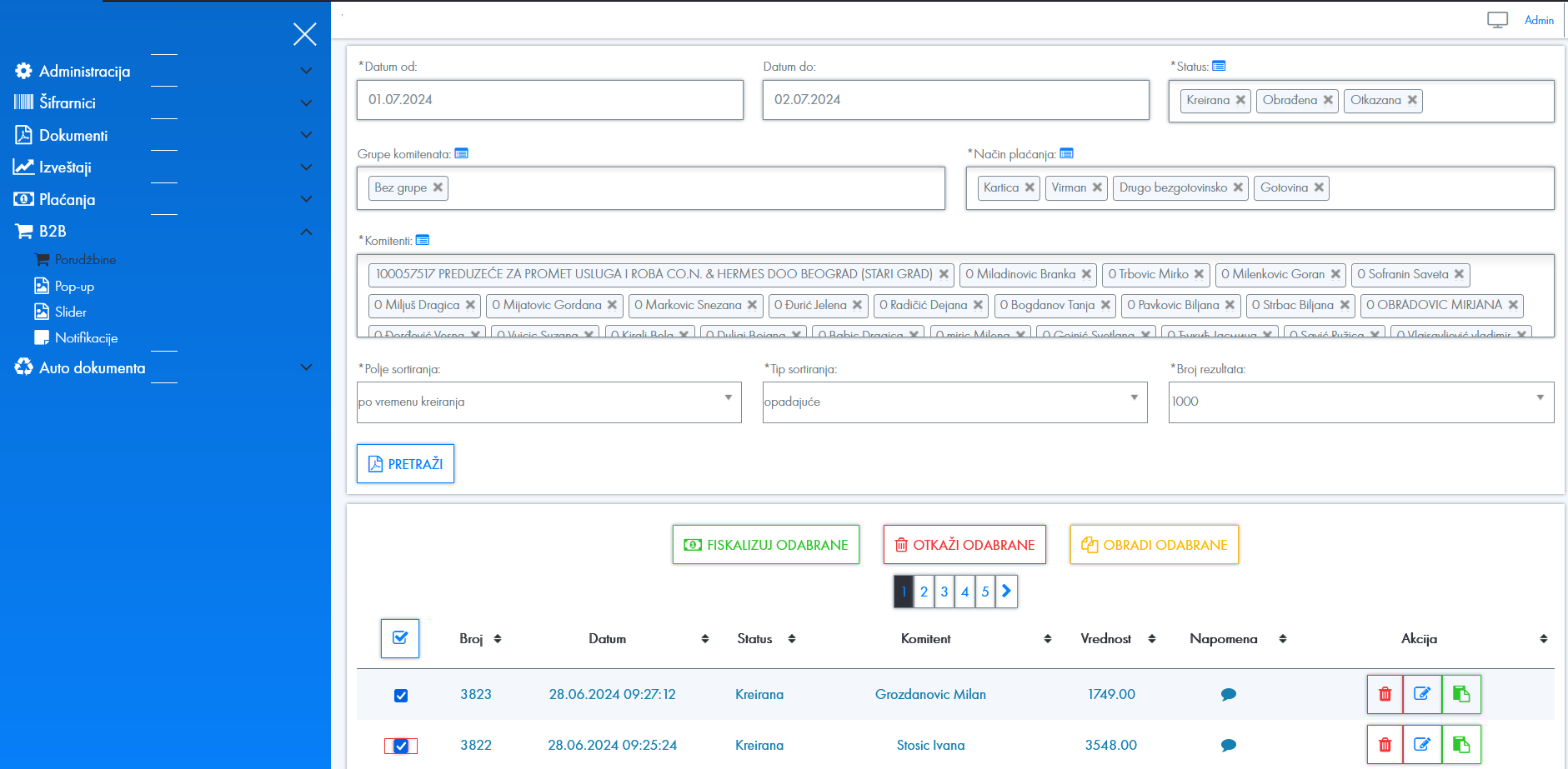This screenshot has width=1568, height=769.
Task: View note bubble for order 3823
Action: [1228, 695]
